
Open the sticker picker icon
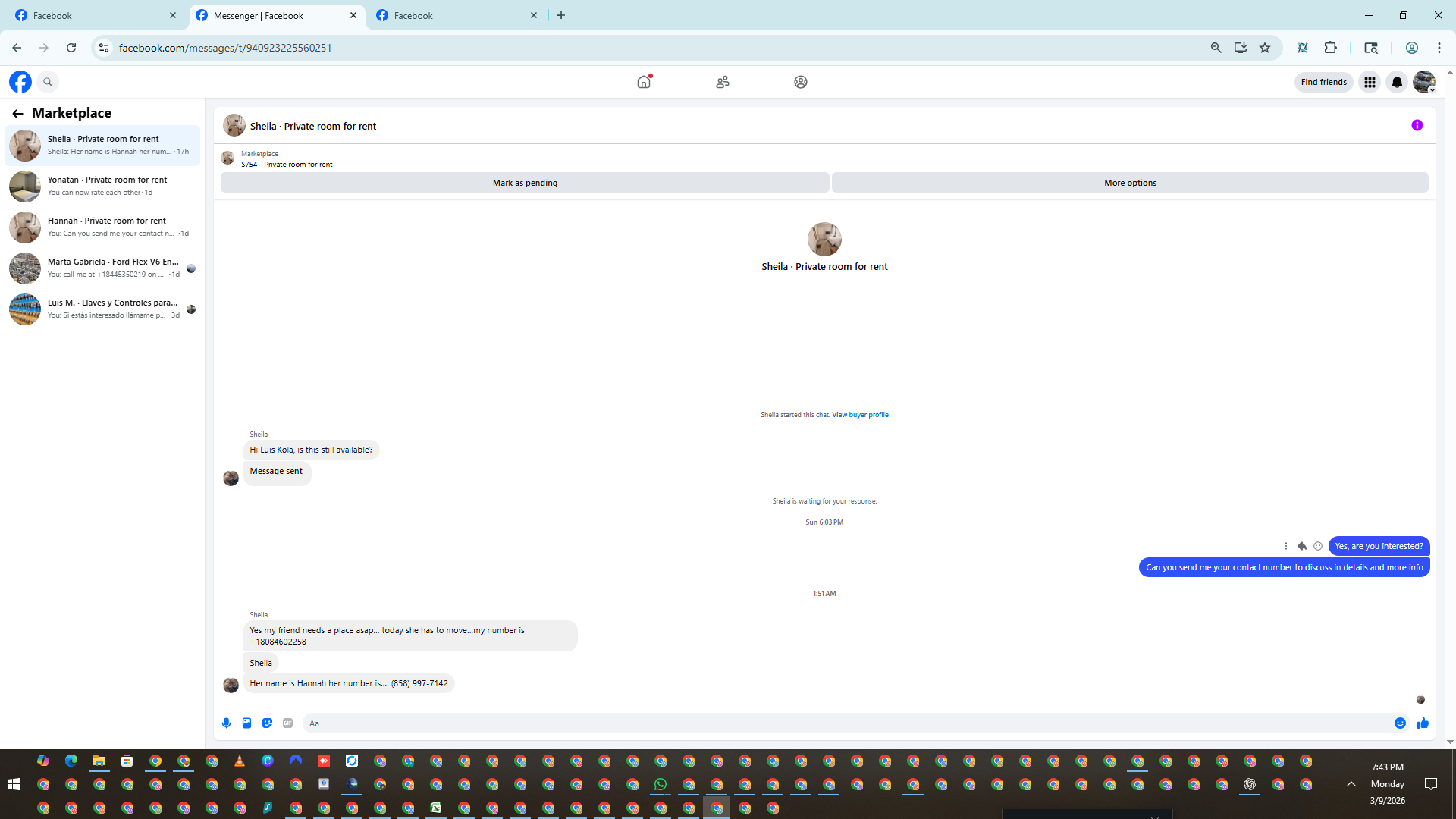(x=267, y=723)
